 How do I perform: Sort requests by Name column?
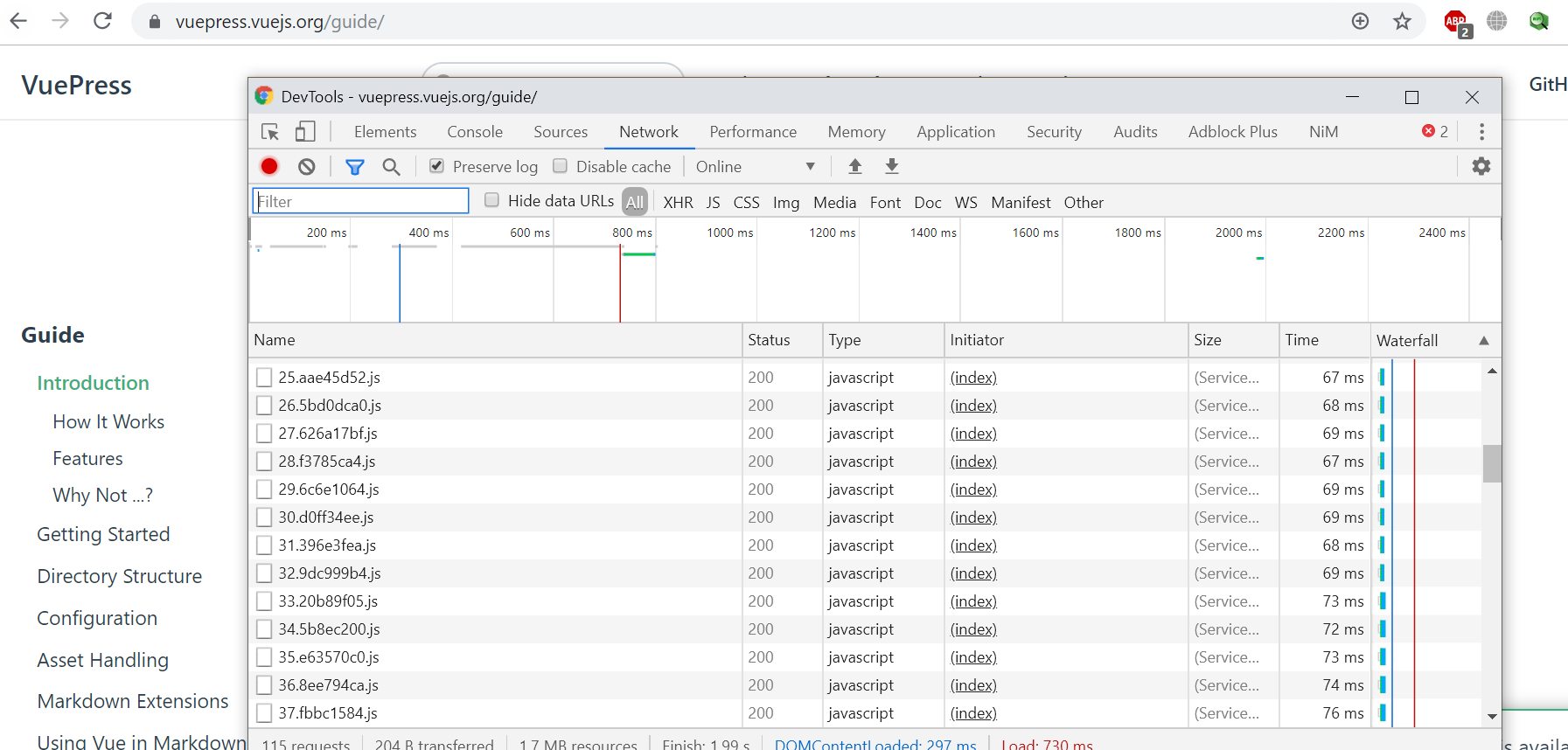click(495, 340)
